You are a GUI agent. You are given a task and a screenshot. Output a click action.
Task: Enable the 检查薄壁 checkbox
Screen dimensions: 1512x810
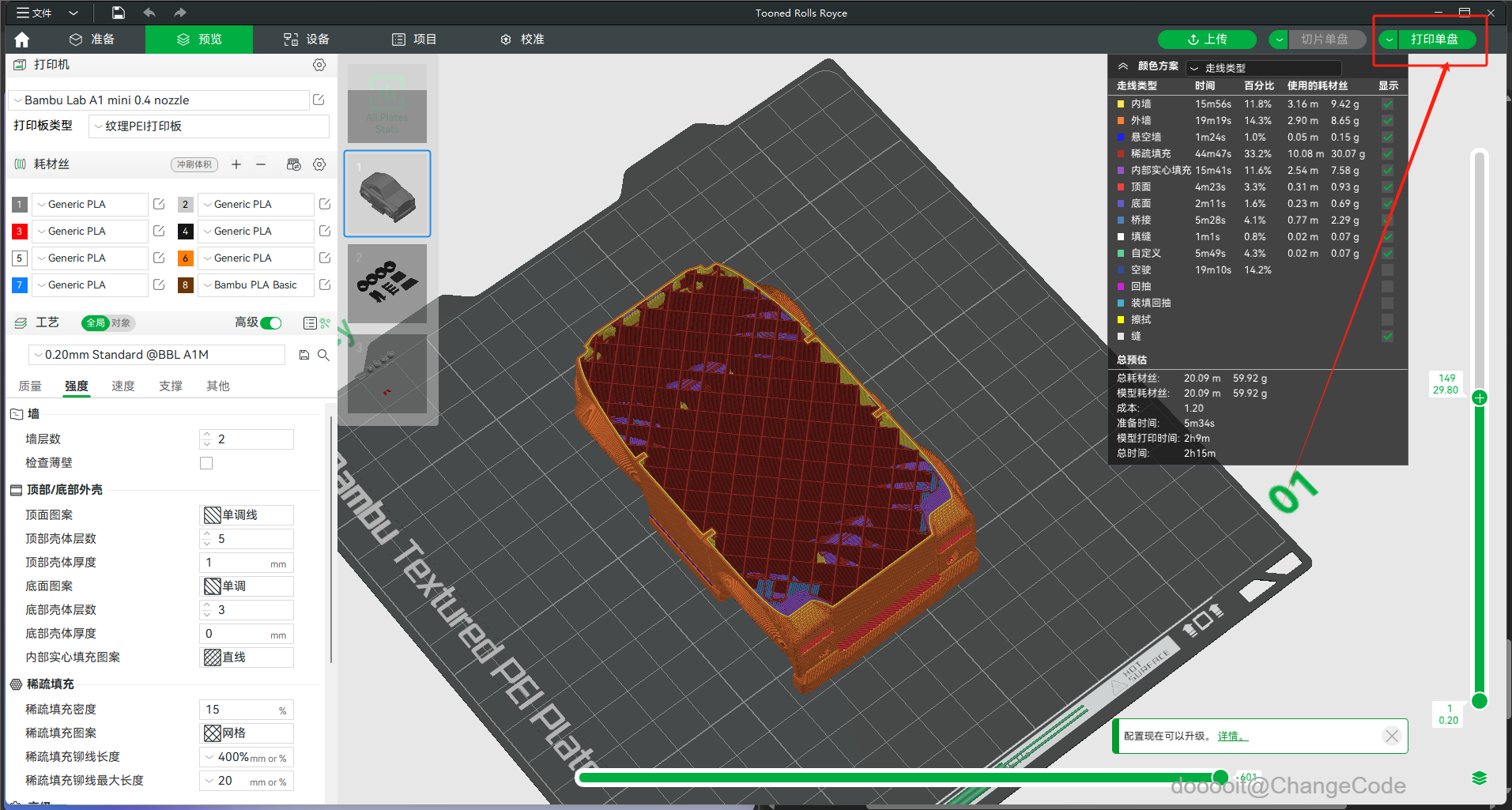(x=206, y=463)
